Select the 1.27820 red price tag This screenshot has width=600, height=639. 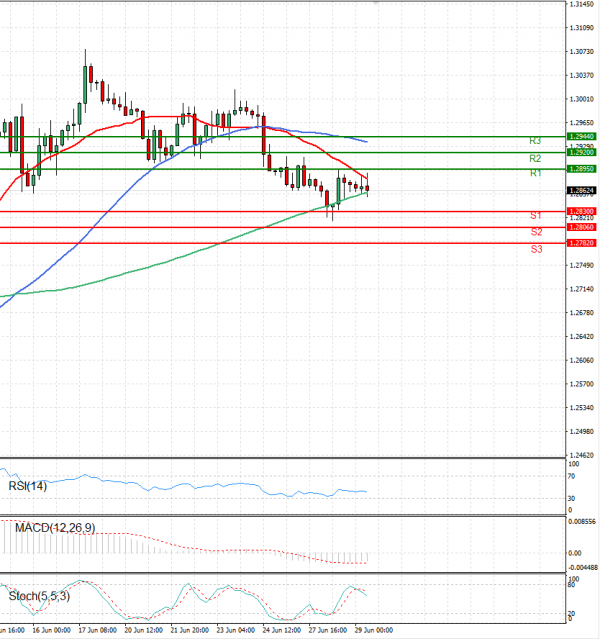[582, 243]
